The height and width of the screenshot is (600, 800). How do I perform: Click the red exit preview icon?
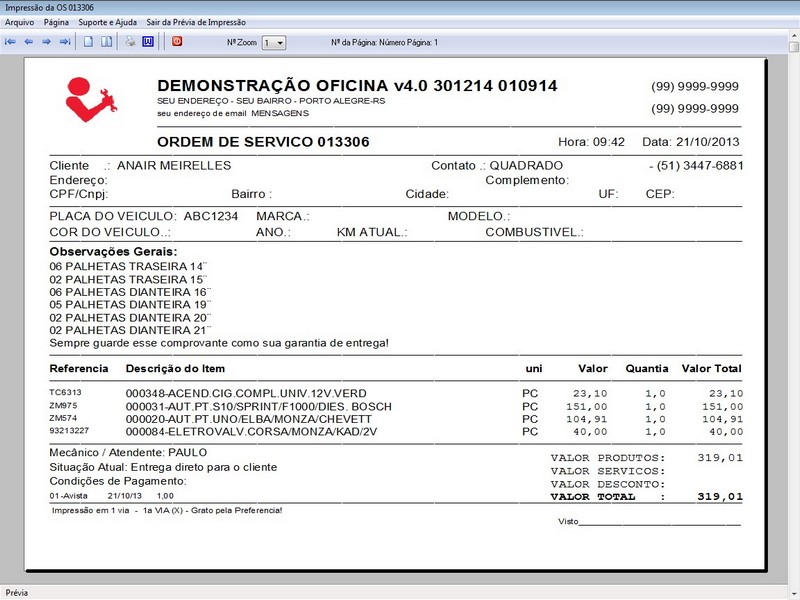coord(177,41)
